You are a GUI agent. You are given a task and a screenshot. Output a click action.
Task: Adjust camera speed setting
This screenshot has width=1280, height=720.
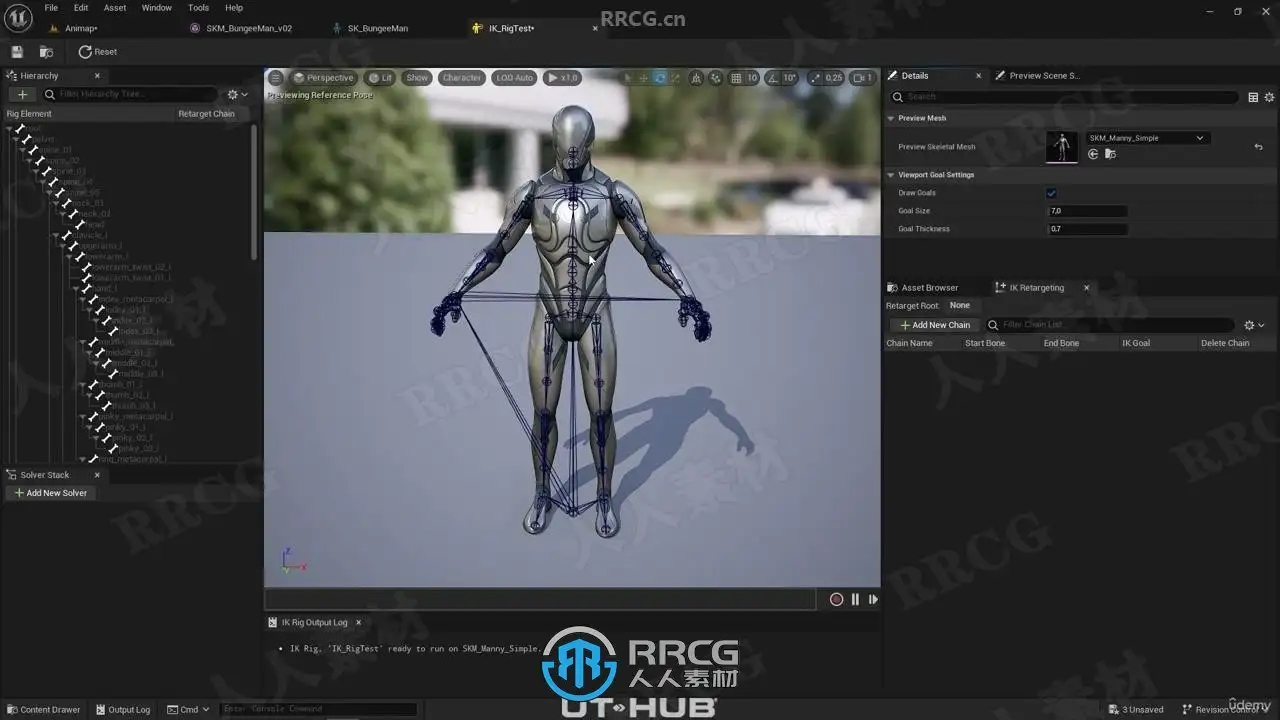click(x=863, y=78)
